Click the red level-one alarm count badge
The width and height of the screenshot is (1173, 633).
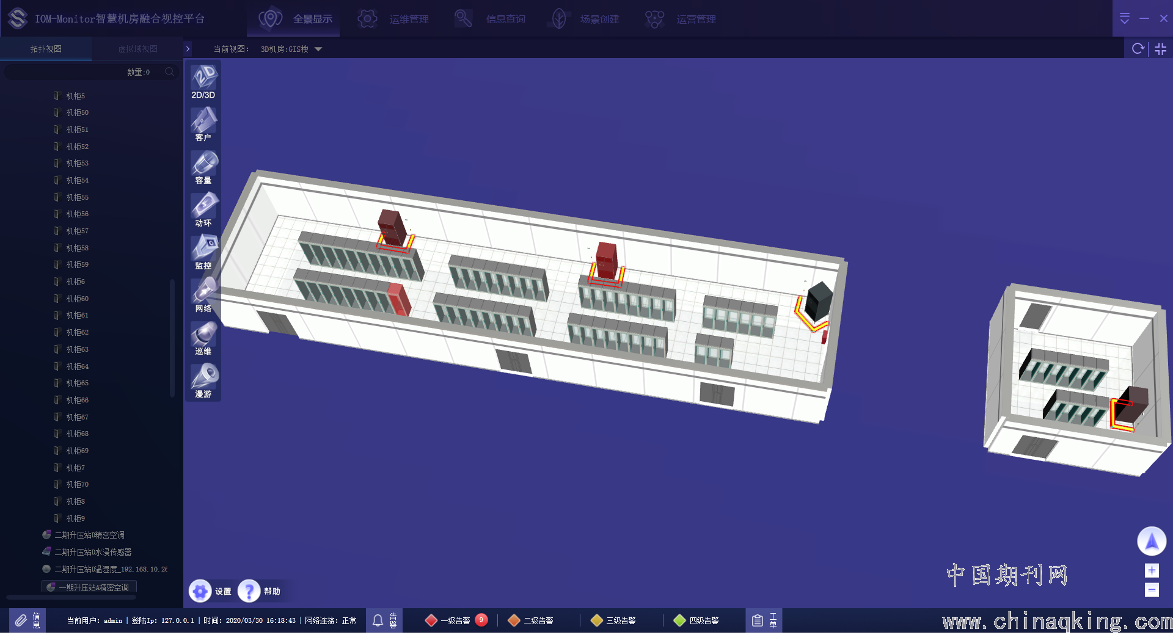[x=482, y=620]
